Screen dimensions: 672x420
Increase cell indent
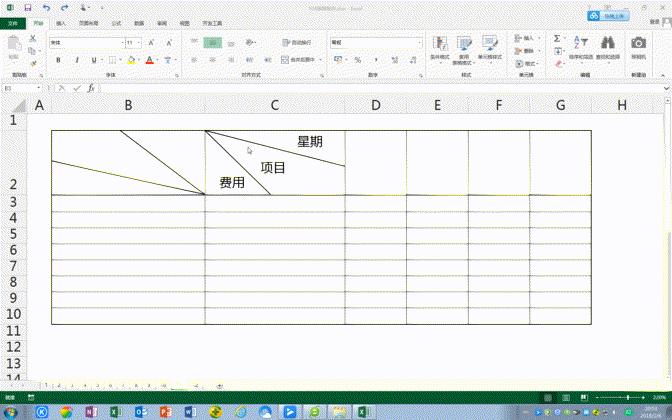268,60
